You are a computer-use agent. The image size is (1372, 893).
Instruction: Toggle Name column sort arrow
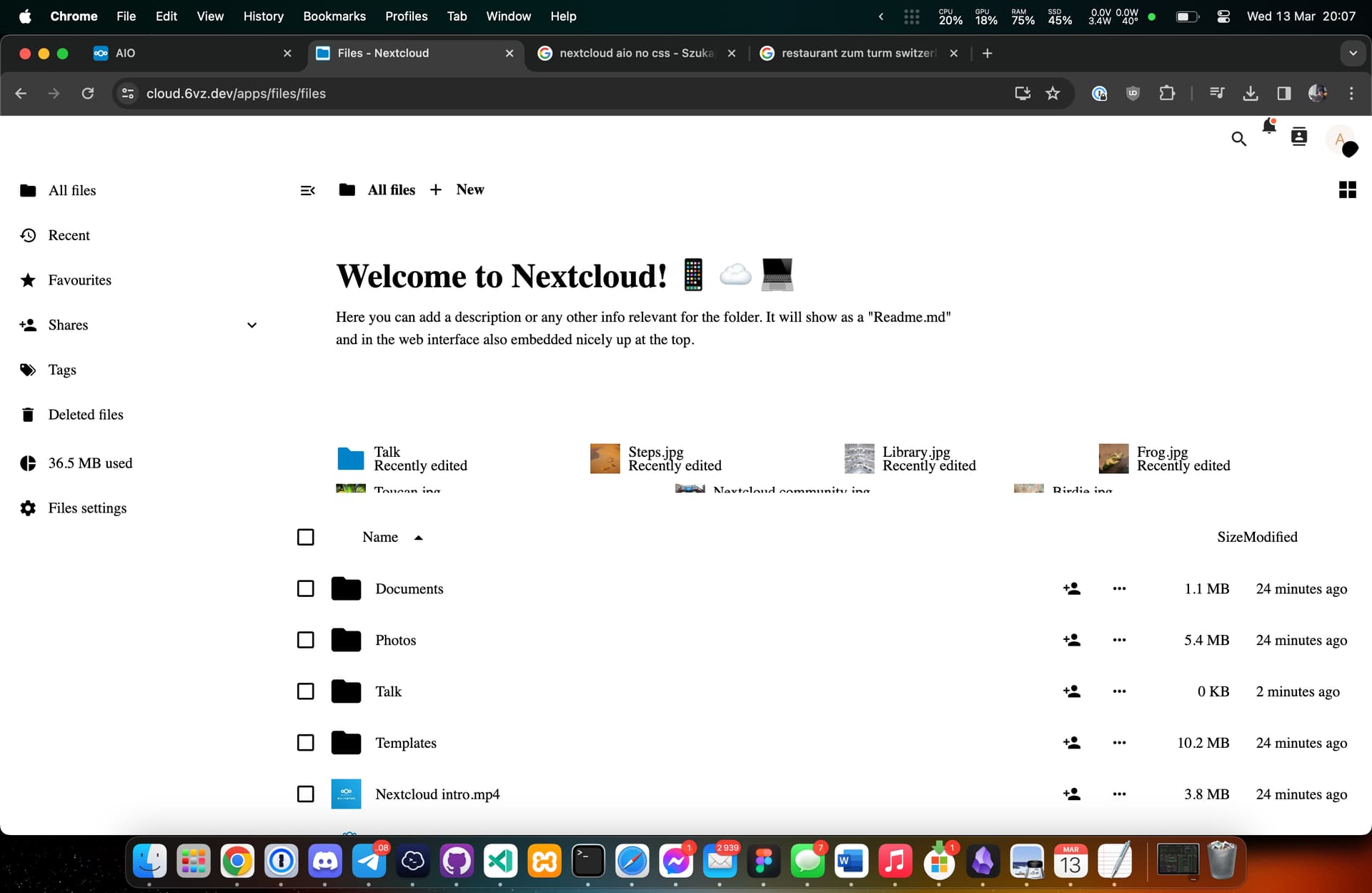click(x=419, y=538)
